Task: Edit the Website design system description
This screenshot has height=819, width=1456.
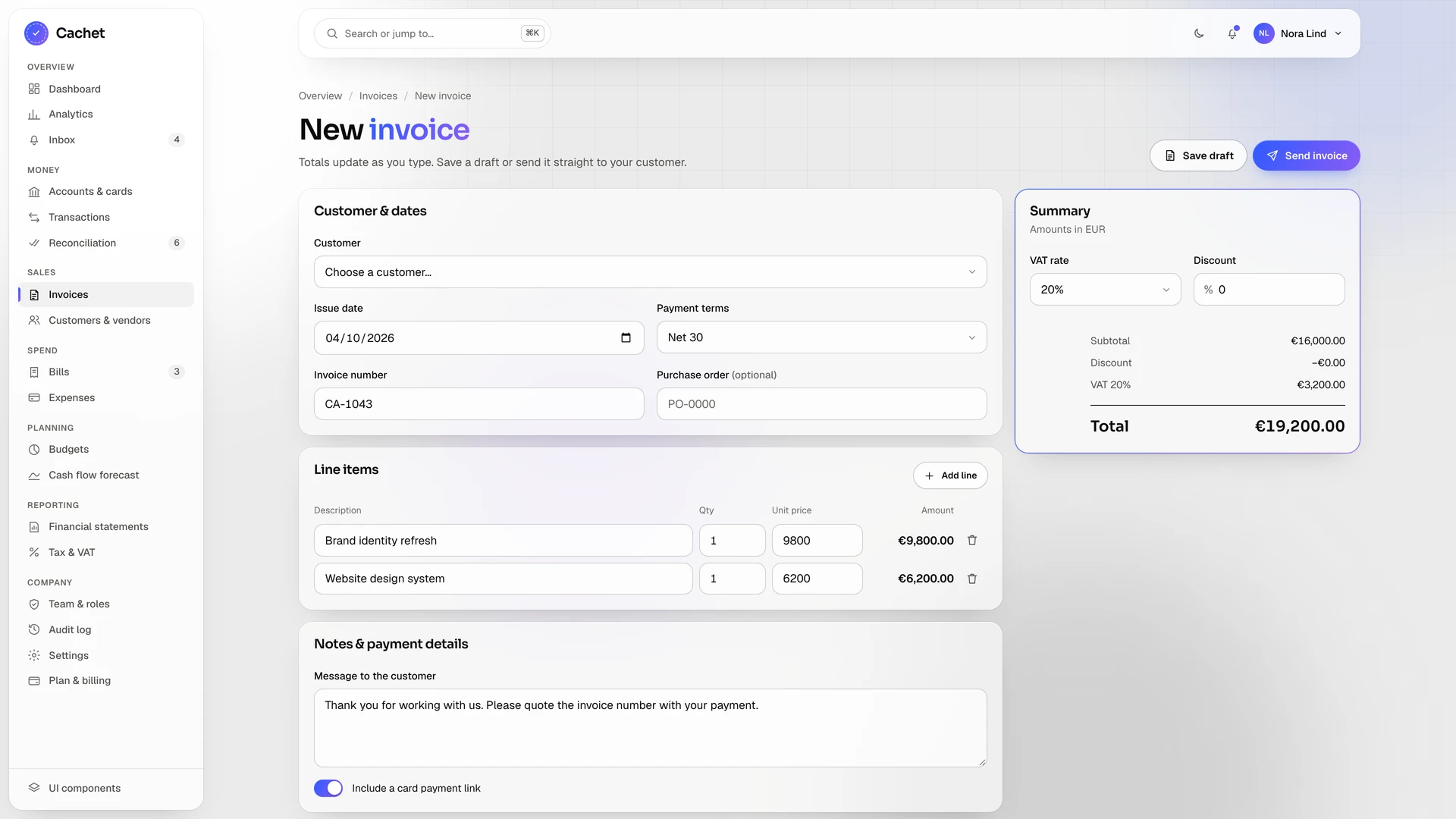Action: [x=503, y=579]
